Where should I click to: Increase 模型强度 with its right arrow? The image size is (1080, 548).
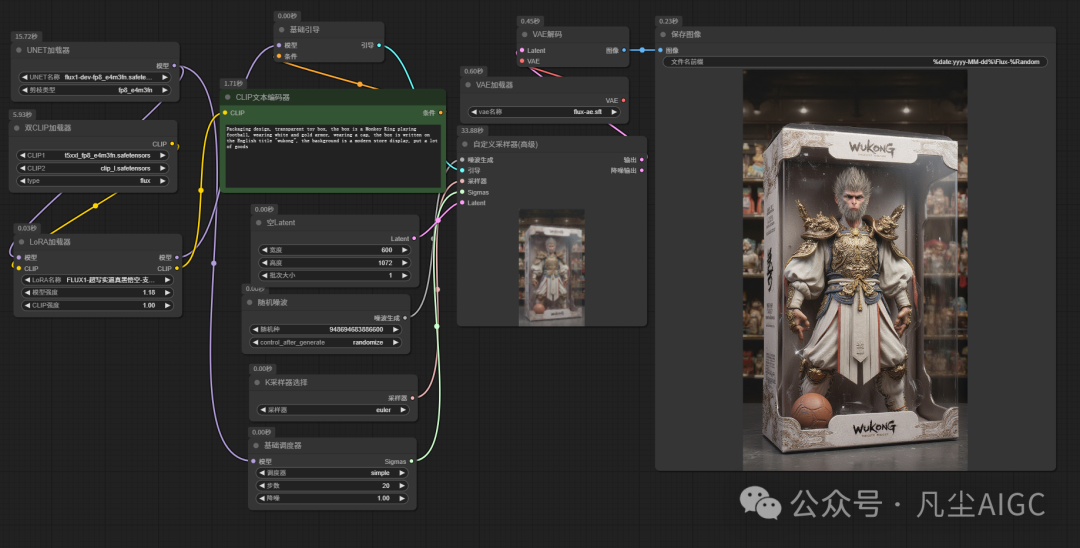pyautogui.click(x=167, y=293)
